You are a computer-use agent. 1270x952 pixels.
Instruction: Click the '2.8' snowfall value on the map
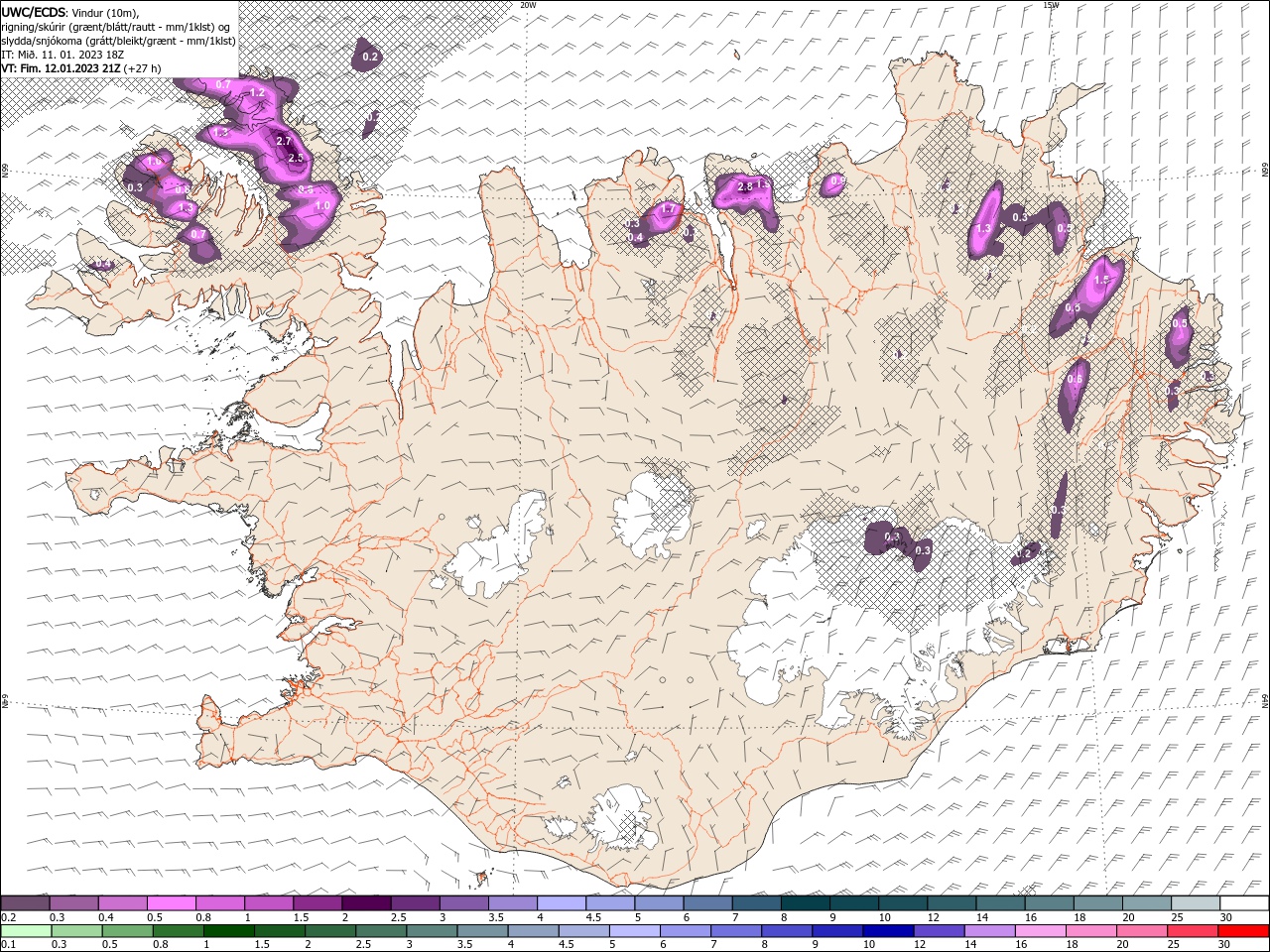point(746,187)
